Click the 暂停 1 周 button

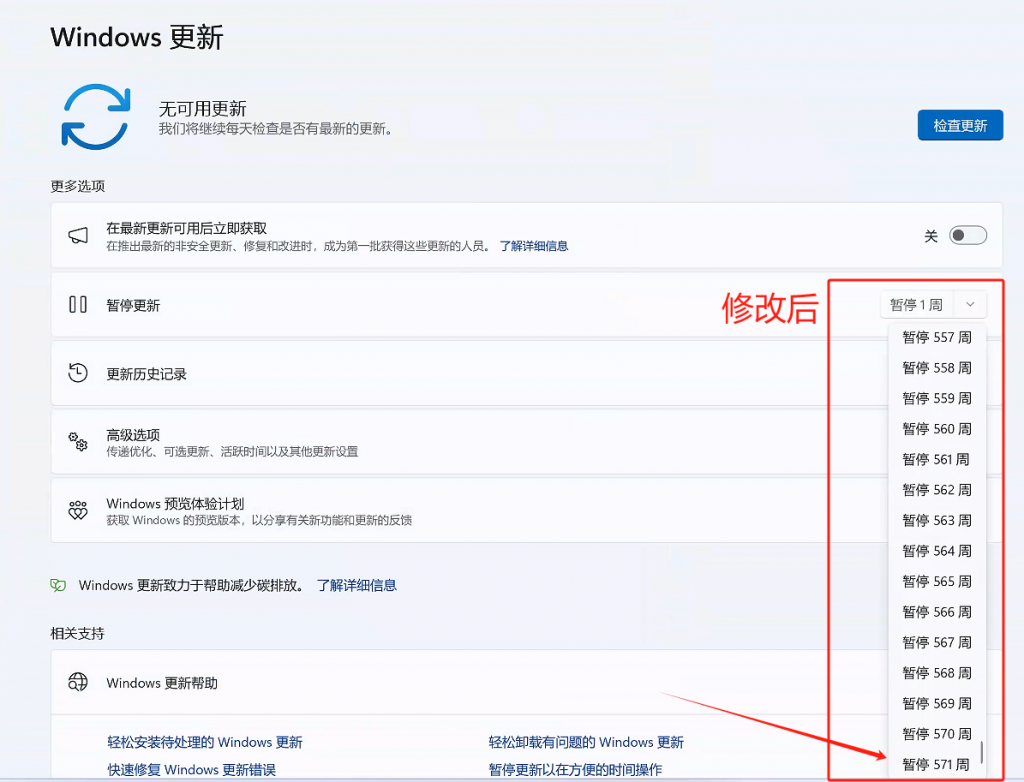pos(917,304)
